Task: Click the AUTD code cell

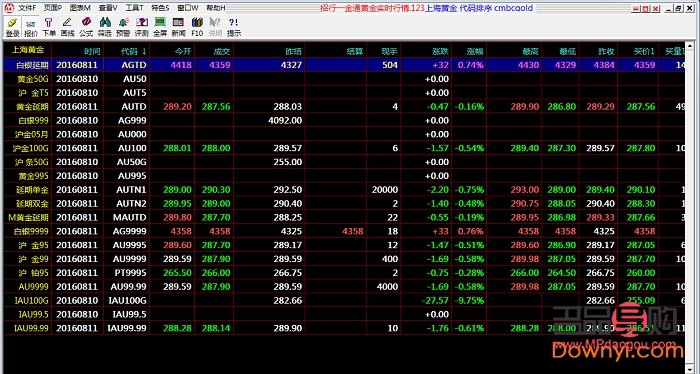Action: 134,107
